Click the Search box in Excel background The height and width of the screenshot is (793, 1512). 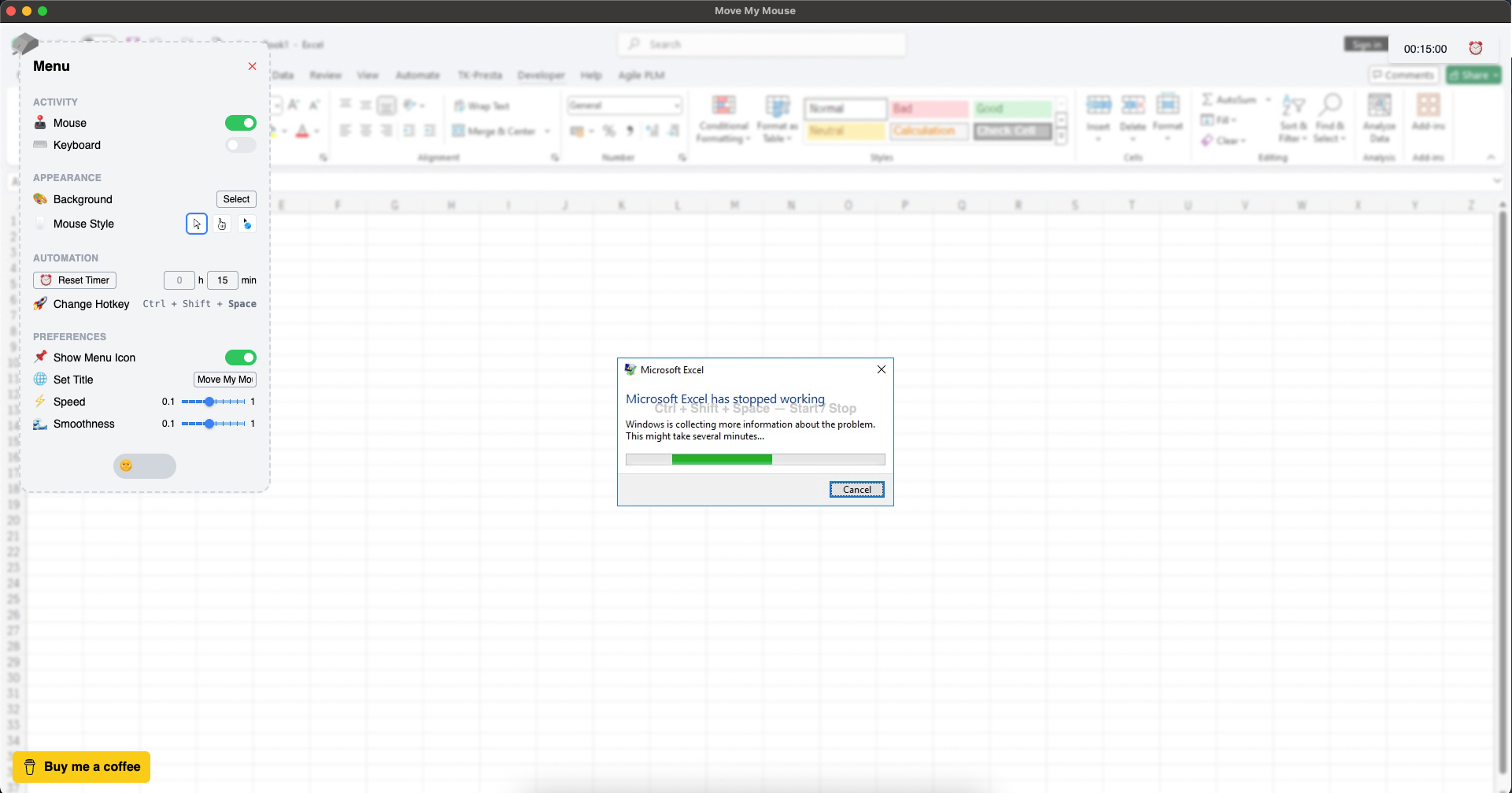click(x=761, y=44)
